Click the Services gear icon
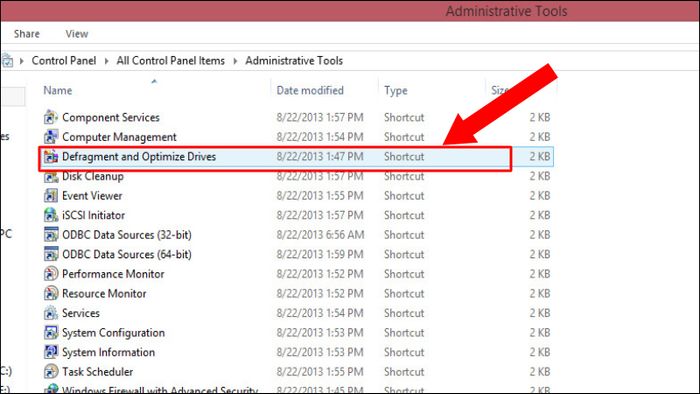 coord(51,313)
